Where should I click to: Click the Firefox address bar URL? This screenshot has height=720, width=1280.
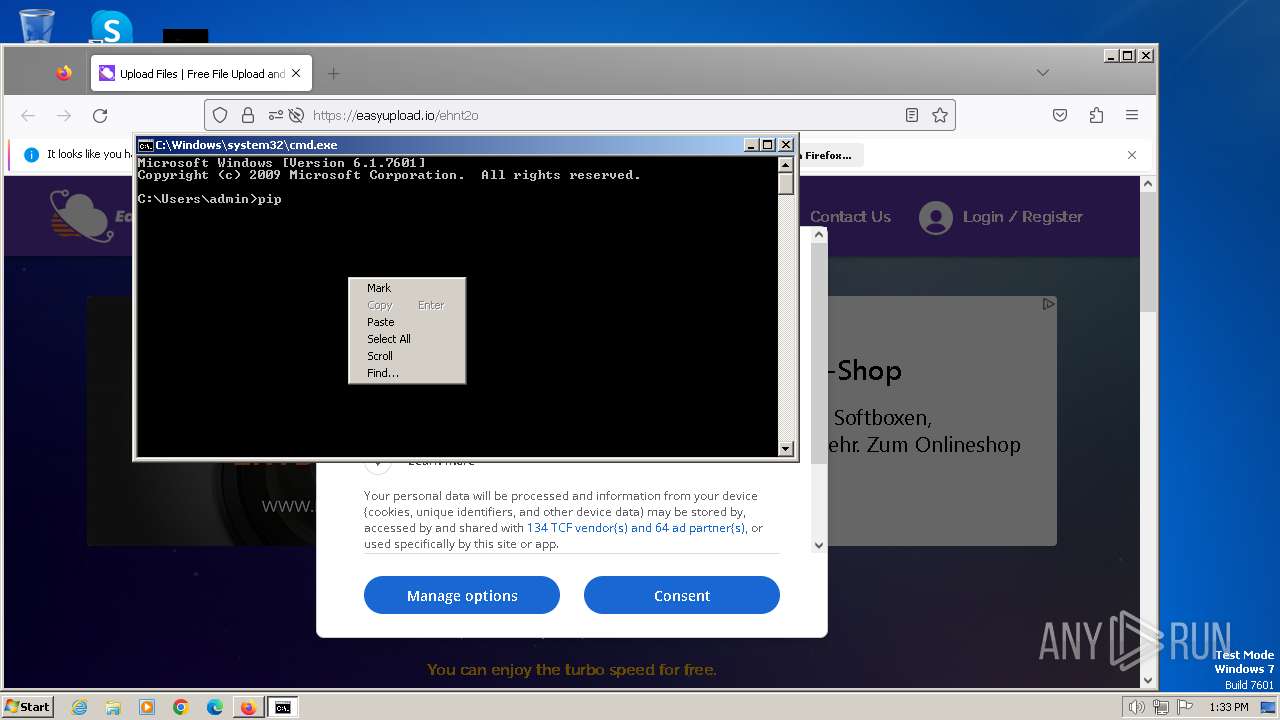395,115
